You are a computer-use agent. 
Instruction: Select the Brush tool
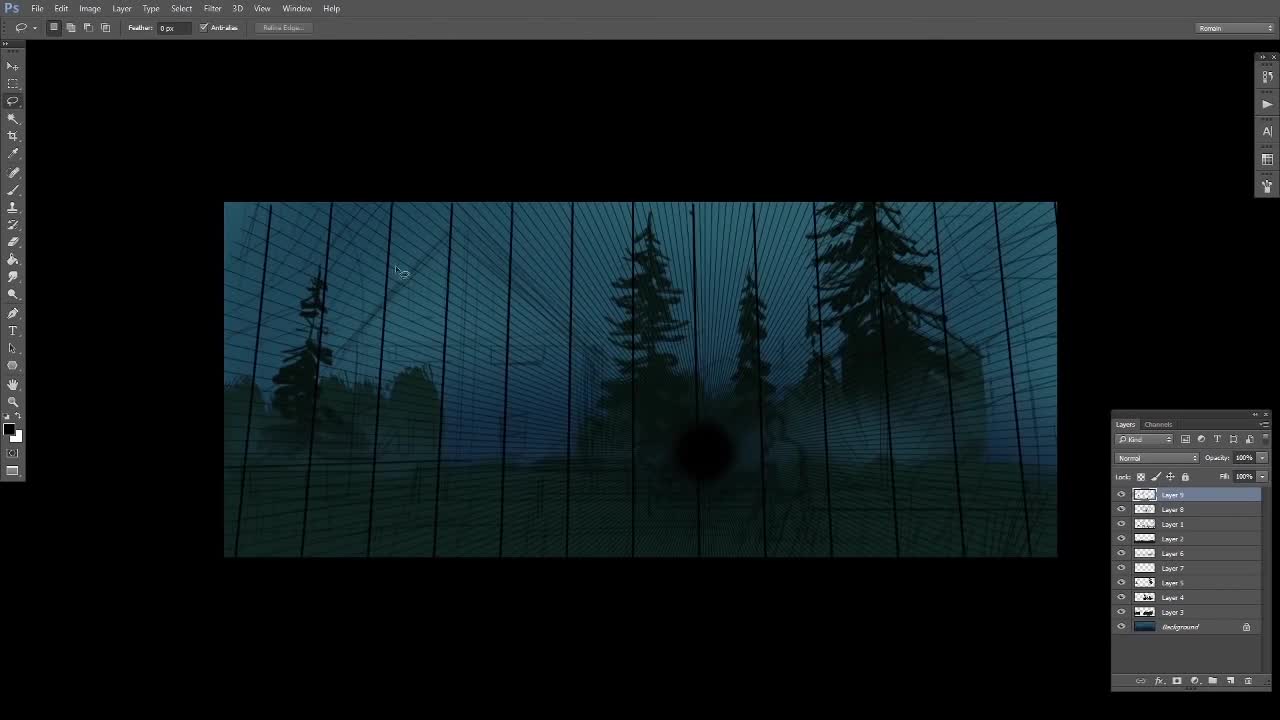tap(13, 190)
